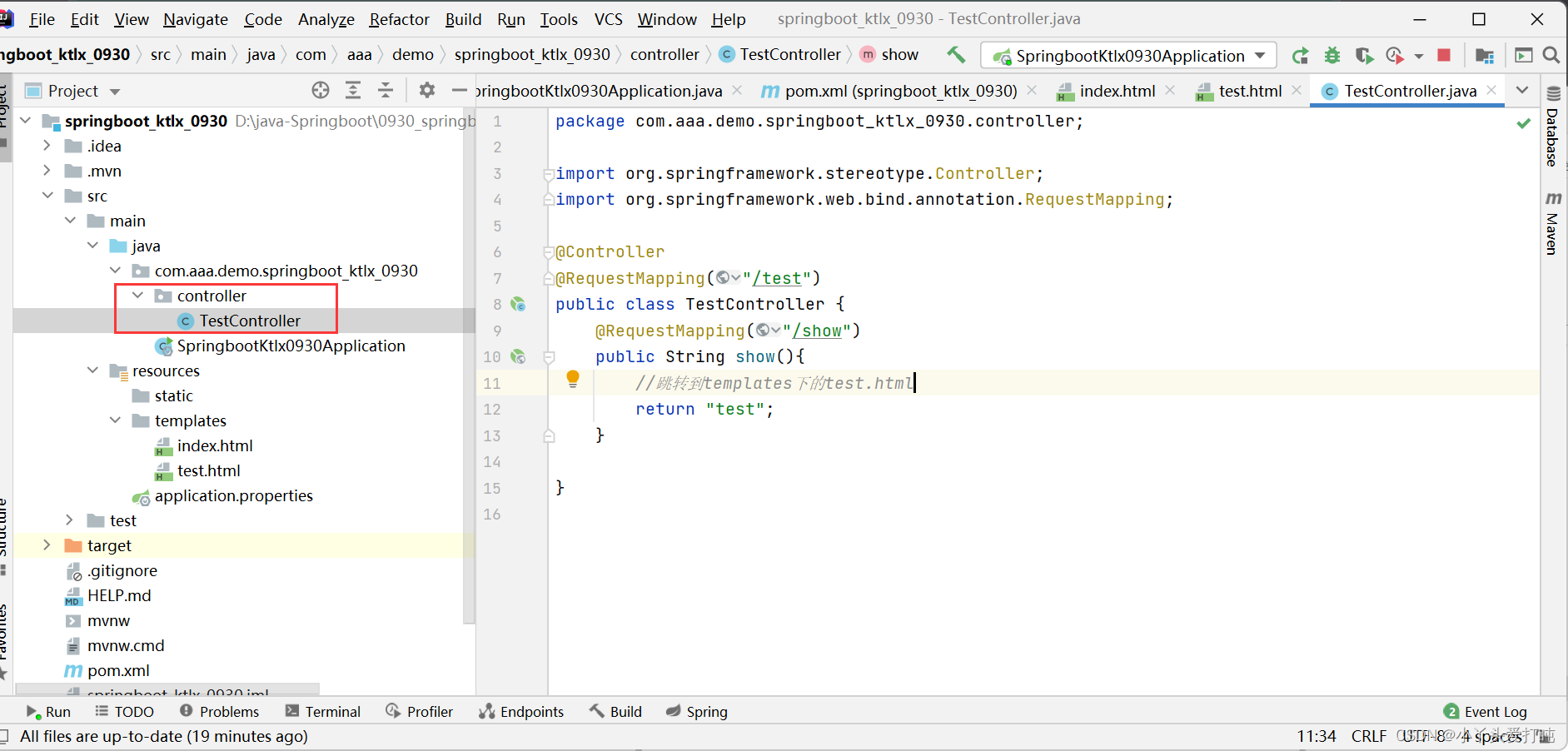Click the CRLF line separator in status bar
Viewport: 1568px width, 751px height.
(1369, 736)
